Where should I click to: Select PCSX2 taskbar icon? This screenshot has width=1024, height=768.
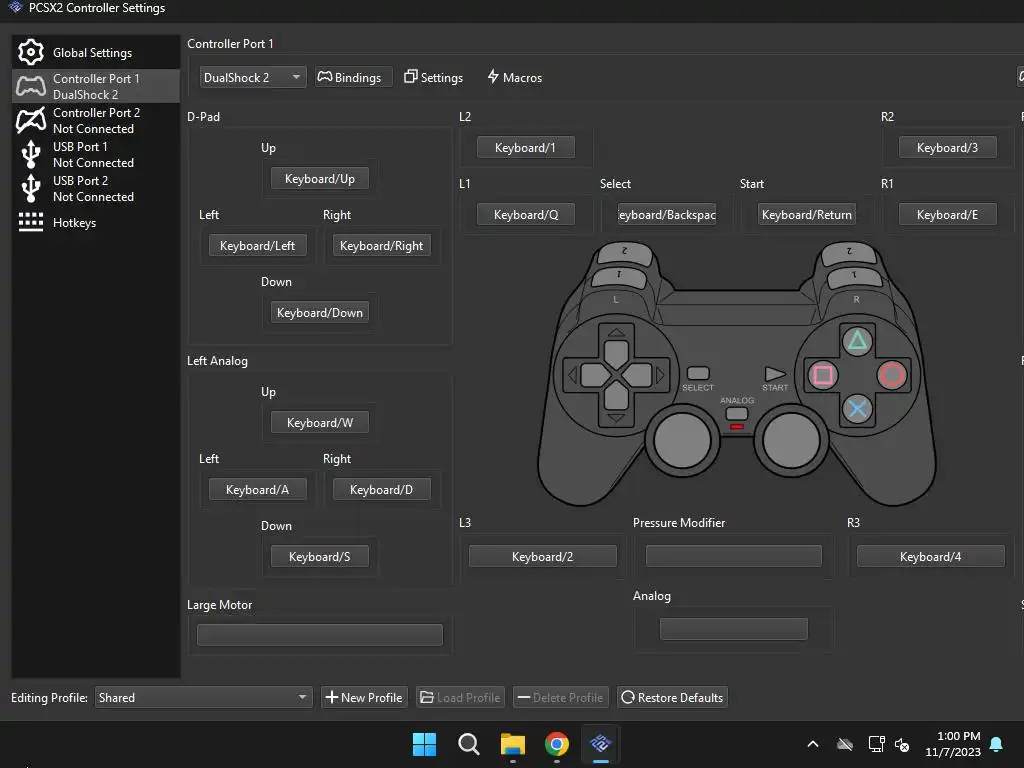(x=600, y=743)
